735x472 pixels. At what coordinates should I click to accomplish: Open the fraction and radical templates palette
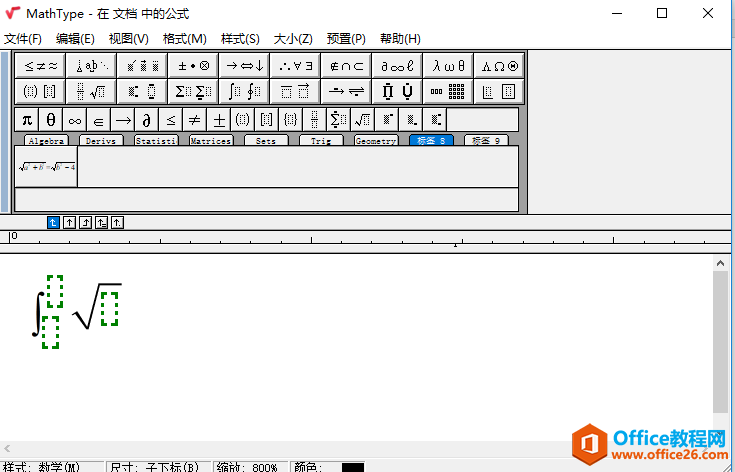[x=91, y=91]
